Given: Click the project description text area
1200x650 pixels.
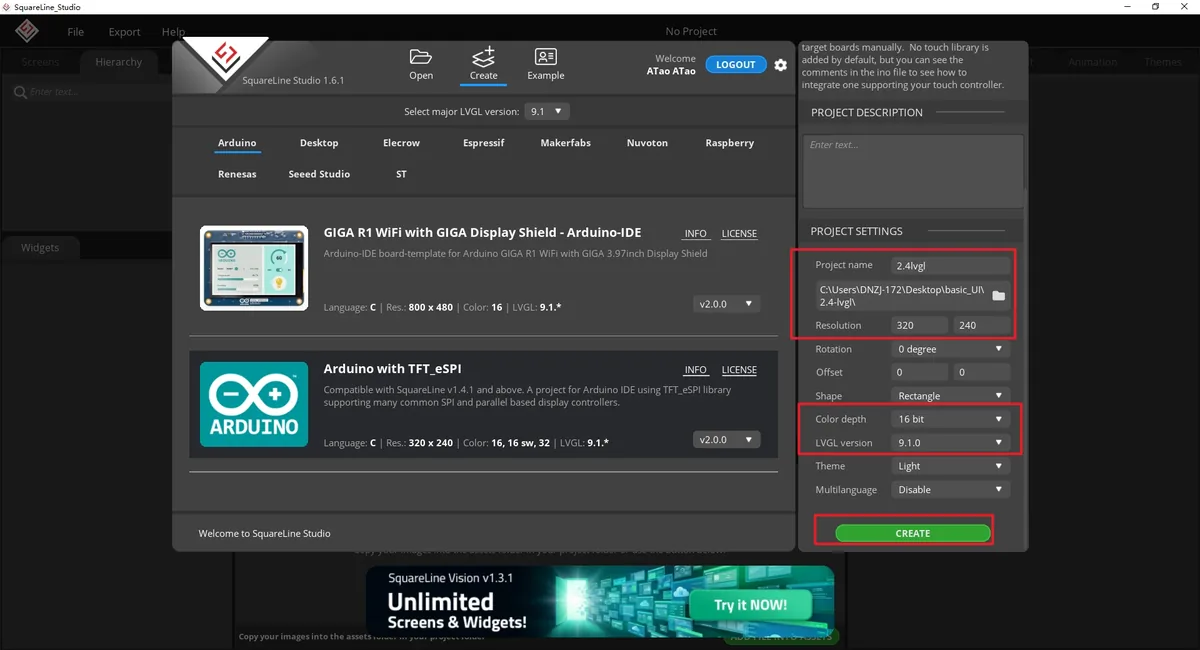Looking at the screenshot, I should 912,171.
